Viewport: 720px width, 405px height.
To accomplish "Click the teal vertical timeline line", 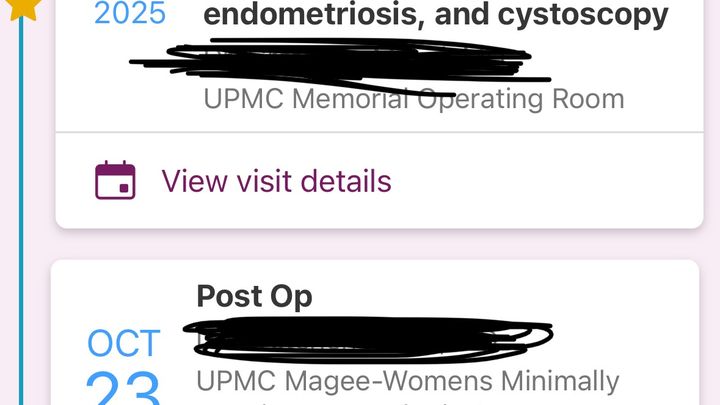I will pyautogui.click(x=21, y=211).
